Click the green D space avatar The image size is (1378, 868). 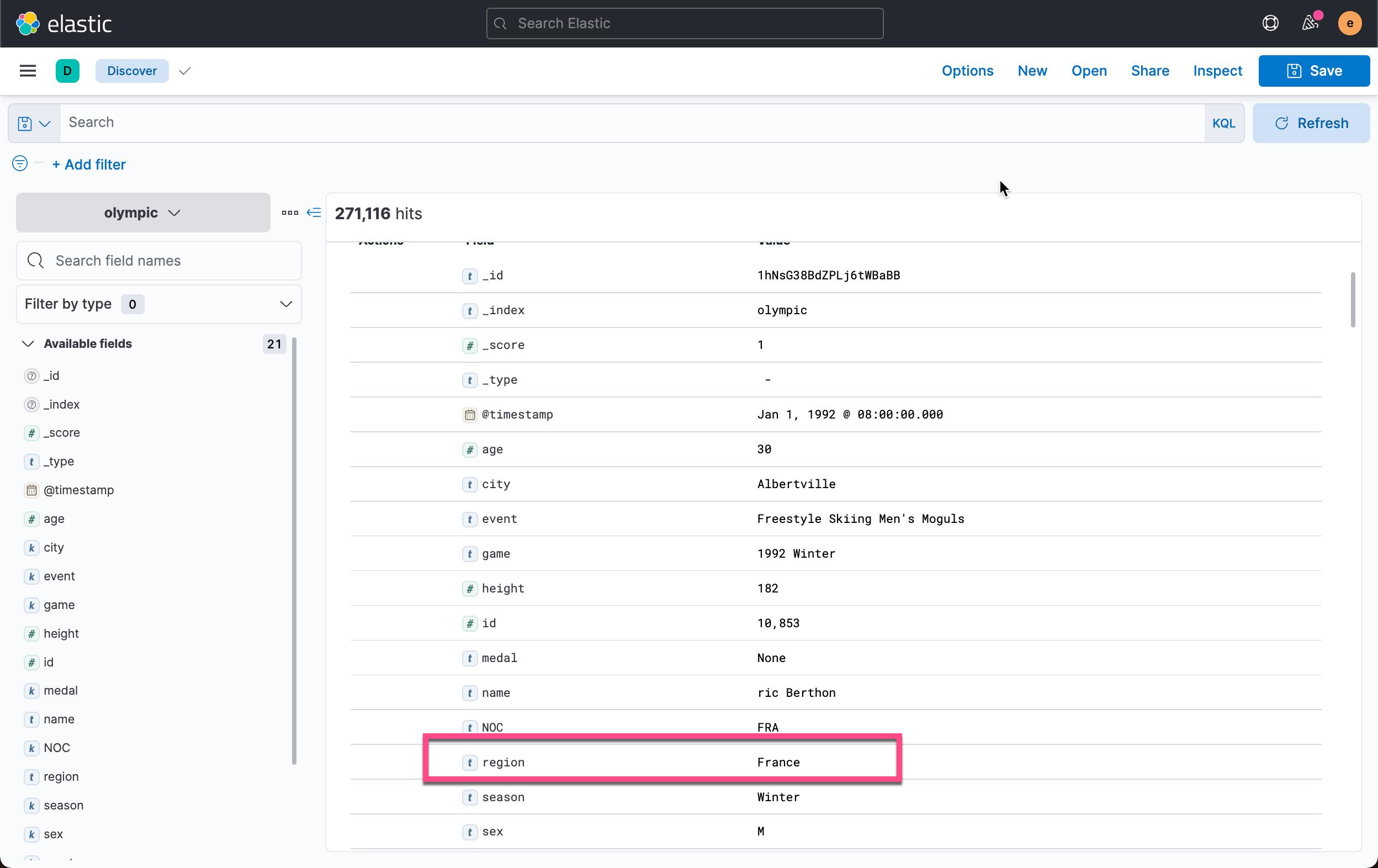(x=67, y=71)
